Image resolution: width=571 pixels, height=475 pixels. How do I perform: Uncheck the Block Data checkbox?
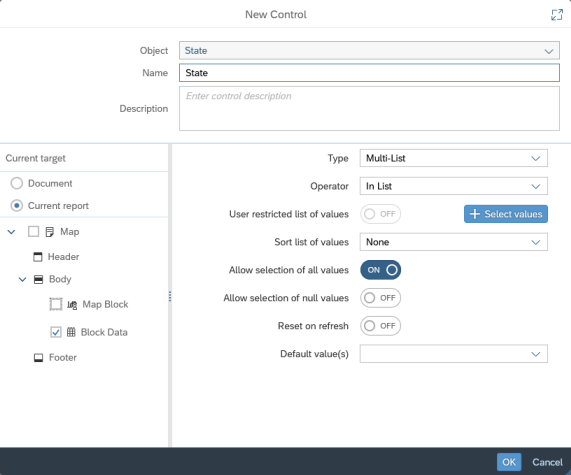click(x=56, y=332)
